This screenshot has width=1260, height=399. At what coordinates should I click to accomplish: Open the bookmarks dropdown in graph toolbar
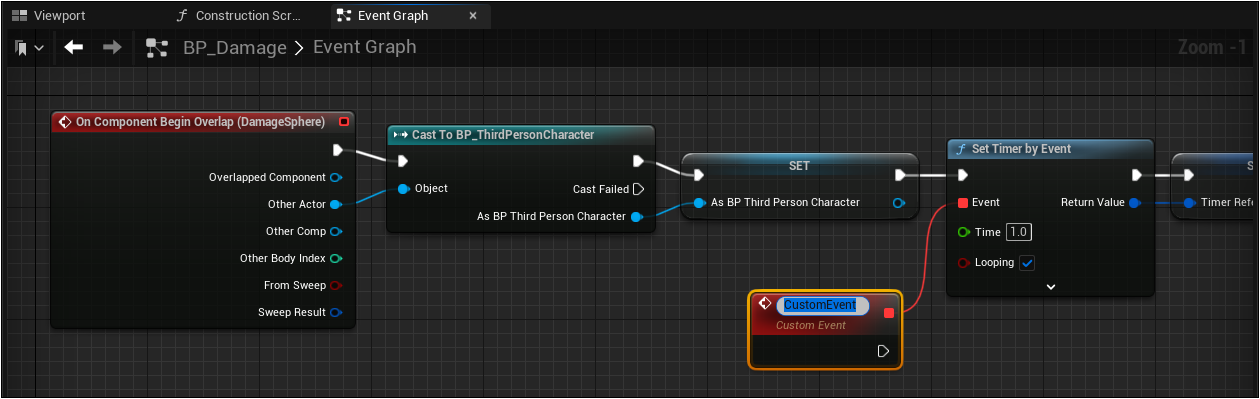tap(29, 48)
